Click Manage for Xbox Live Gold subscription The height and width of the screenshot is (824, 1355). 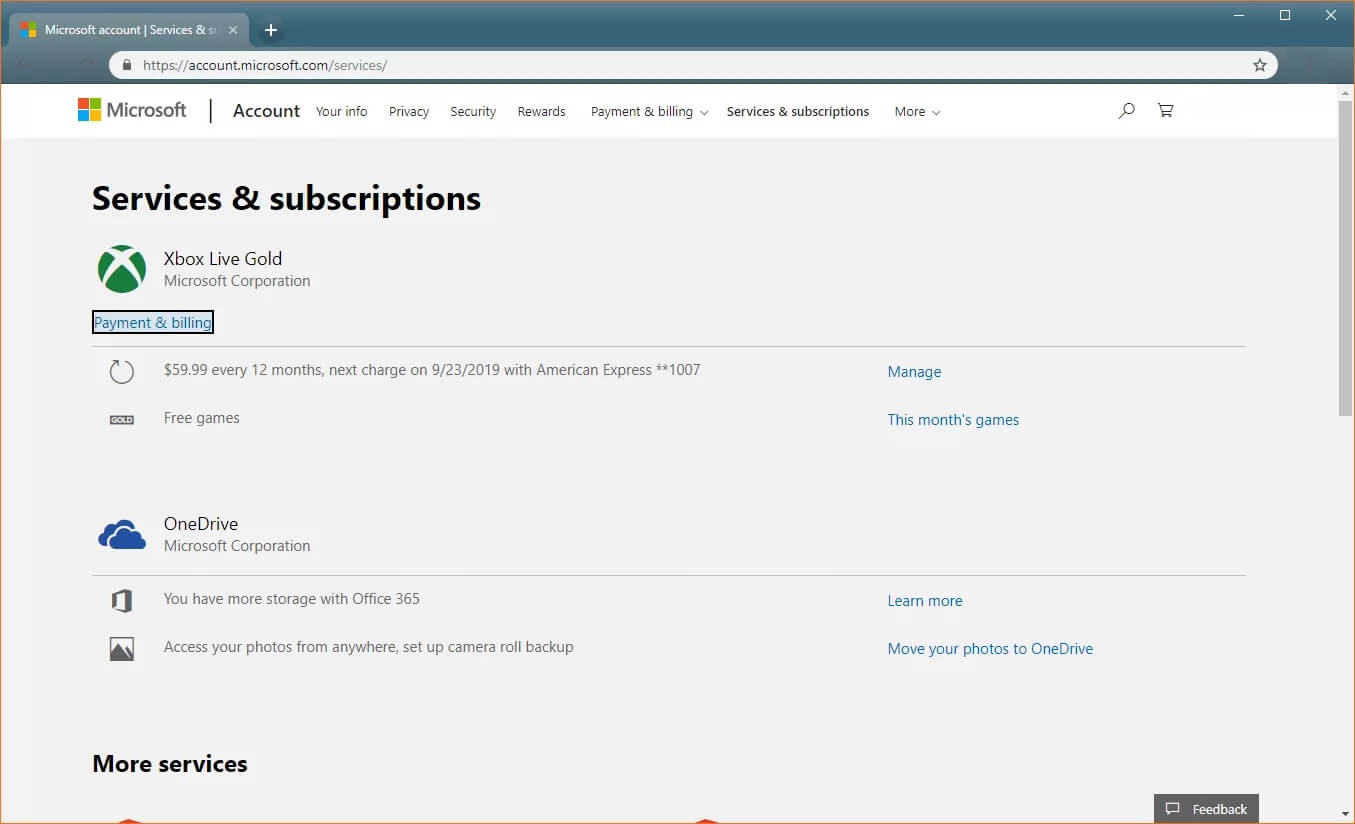(x=914, y=372)
